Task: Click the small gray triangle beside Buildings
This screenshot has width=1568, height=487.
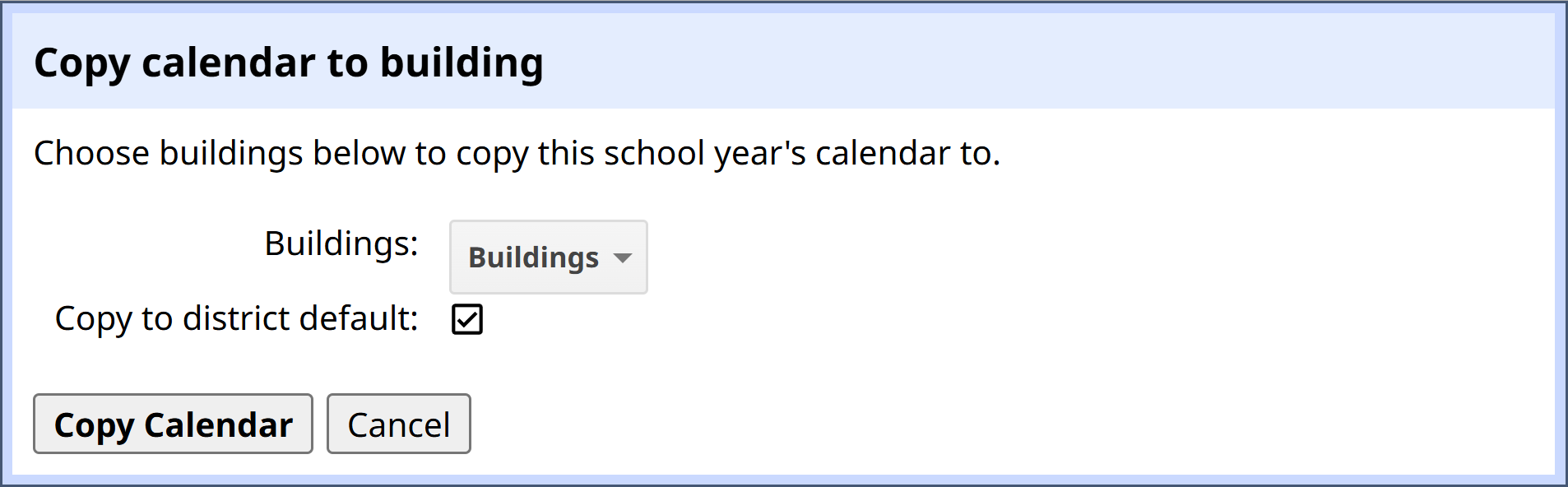Action: point(623,258)
